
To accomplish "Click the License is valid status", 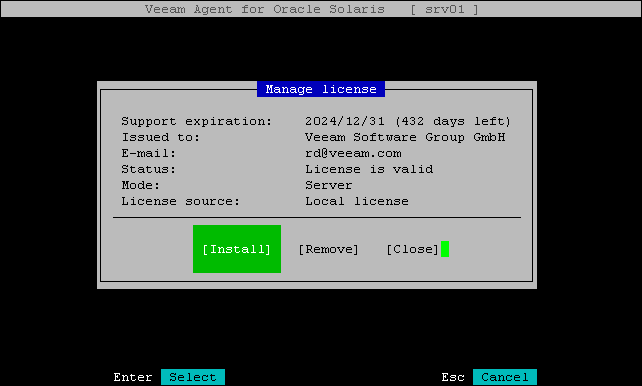I will point(369,169).
